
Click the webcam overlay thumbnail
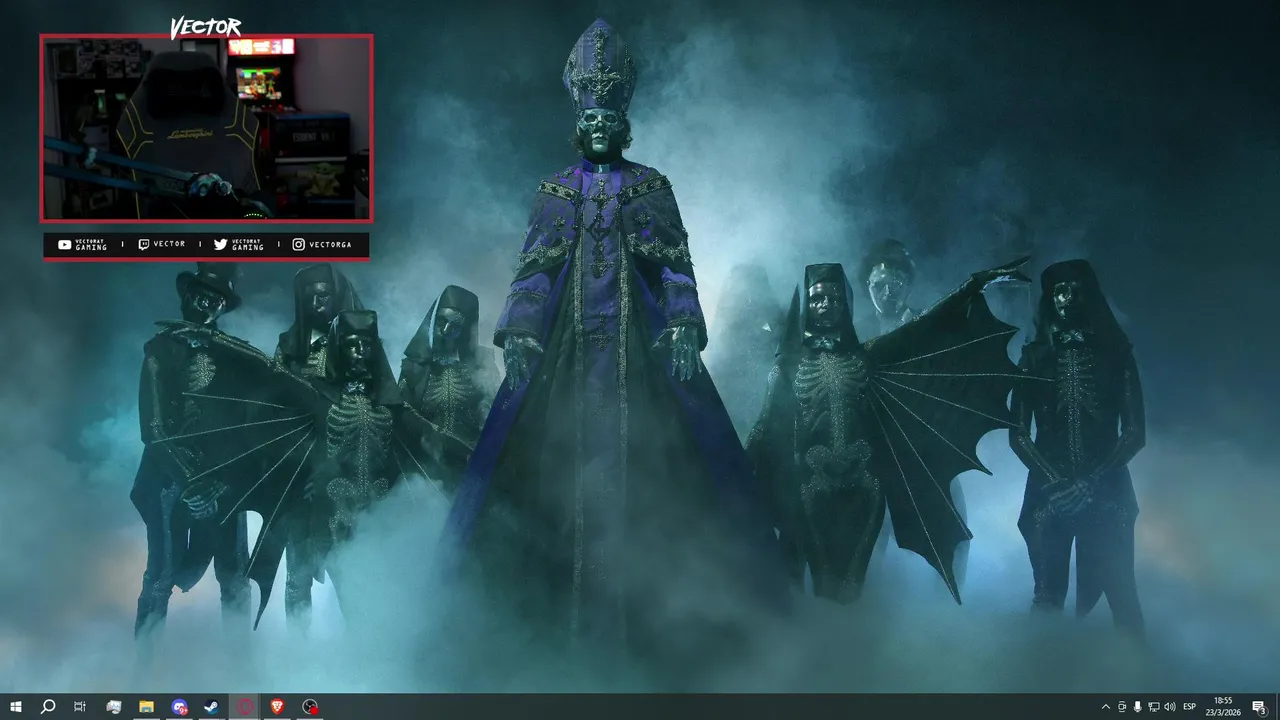click(x=206, y=128)
